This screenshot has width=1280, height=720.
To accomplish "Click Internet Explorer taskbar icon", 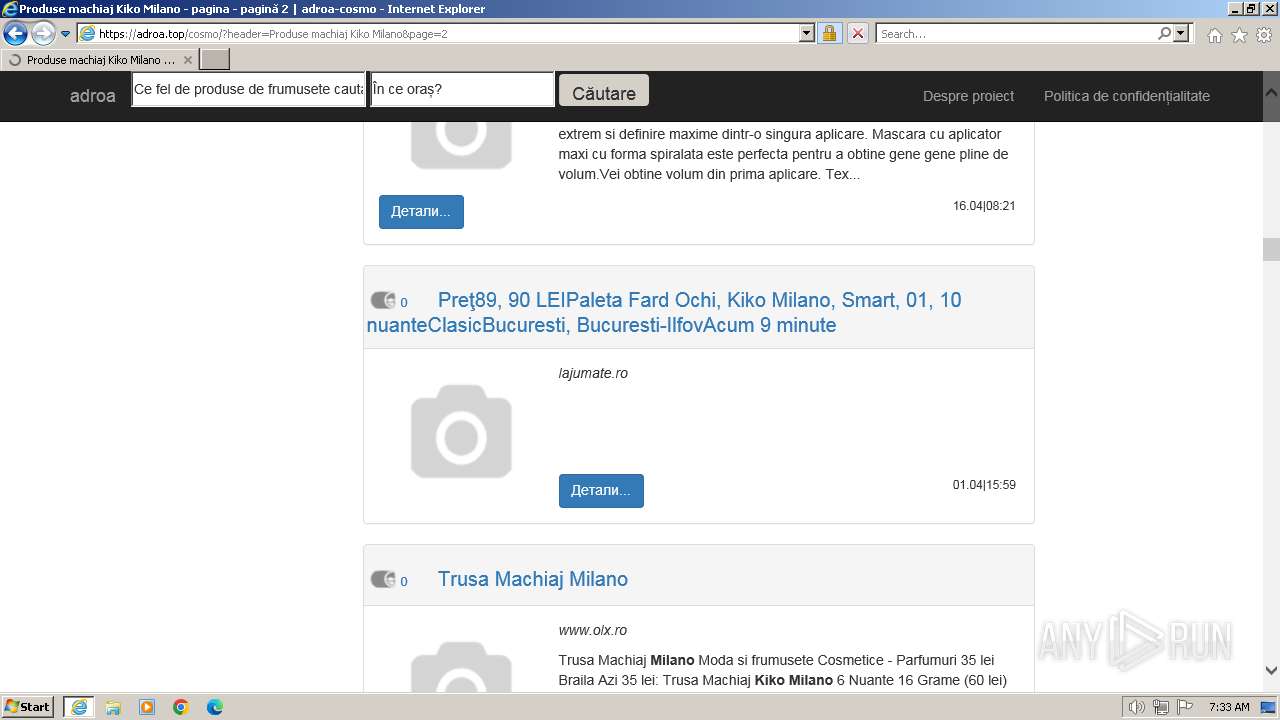I will click(x=79, y=707).
